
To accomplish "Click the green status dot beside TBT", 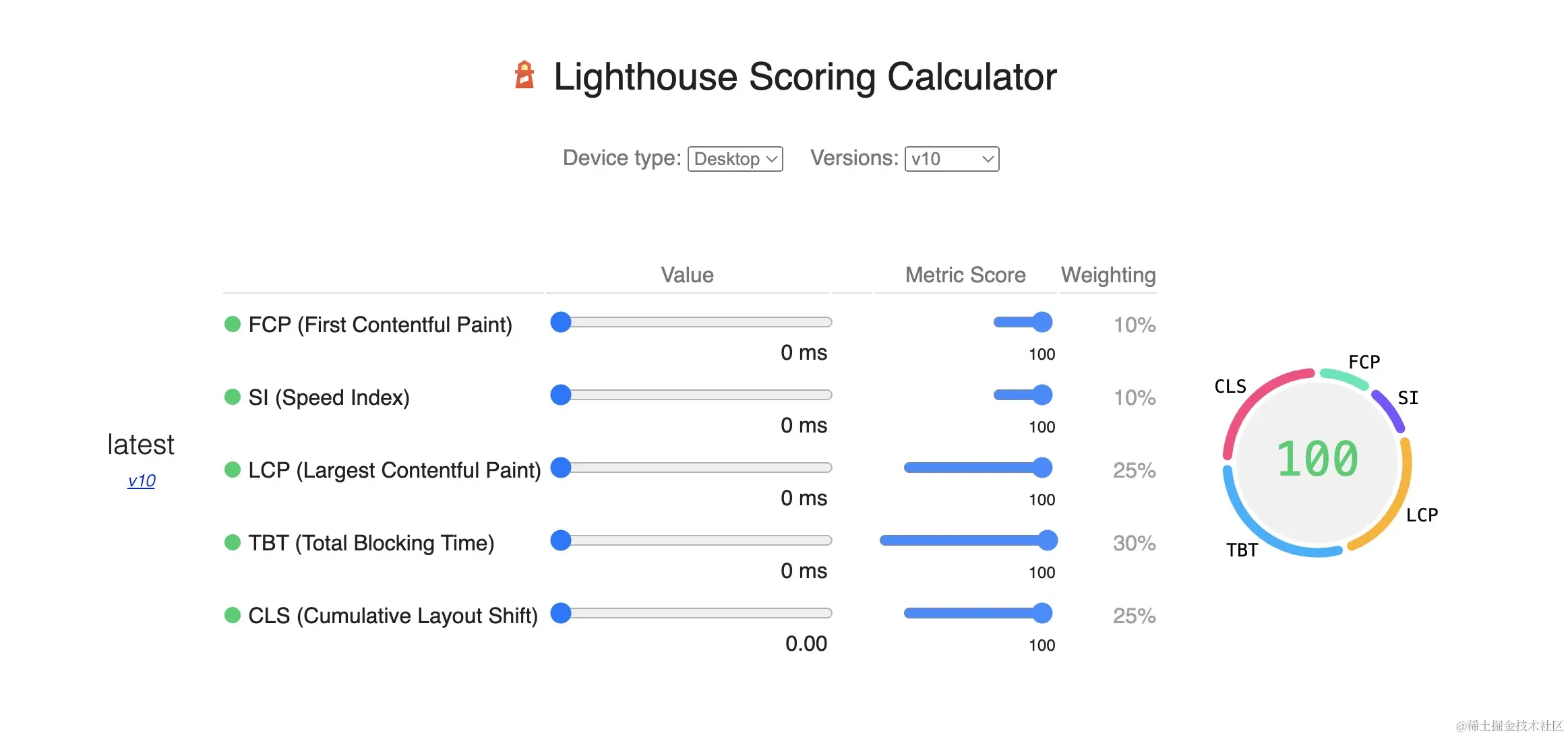I will (x=233, y=543).
